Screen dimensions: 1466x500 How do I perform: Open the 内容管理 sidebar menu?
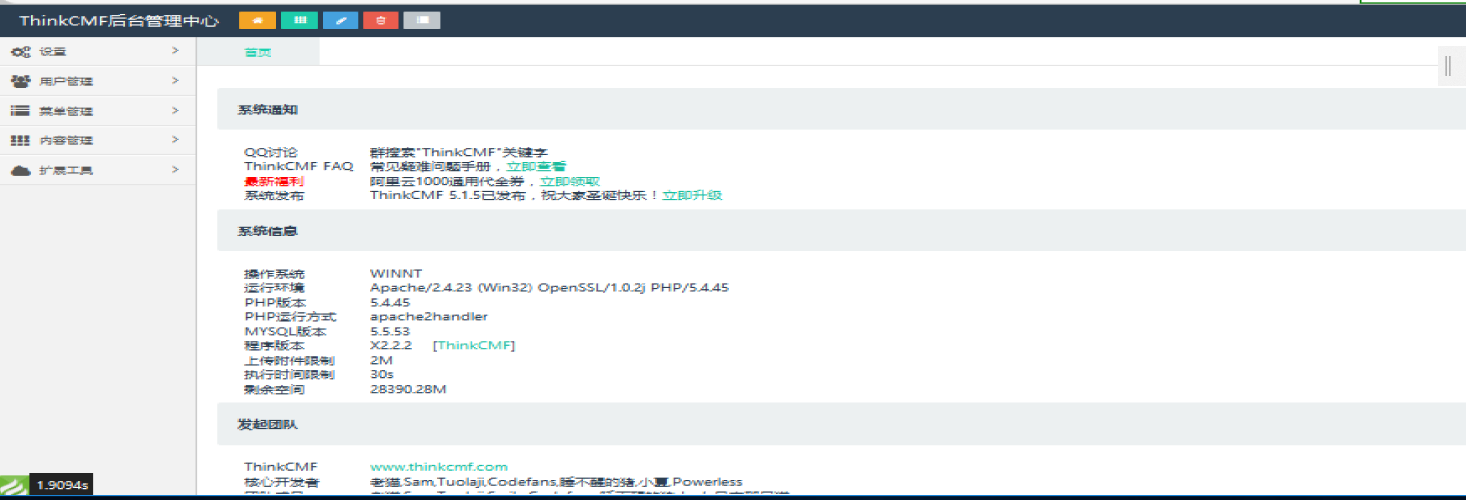point(98,141)
